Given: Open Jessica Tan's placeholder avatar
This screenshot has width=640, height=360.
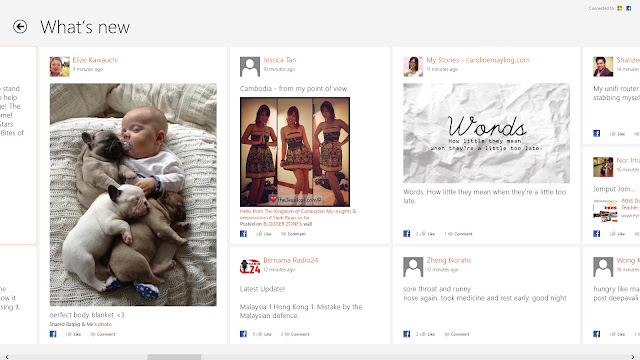Looking at the screenshot, I should tap(250, 67).
